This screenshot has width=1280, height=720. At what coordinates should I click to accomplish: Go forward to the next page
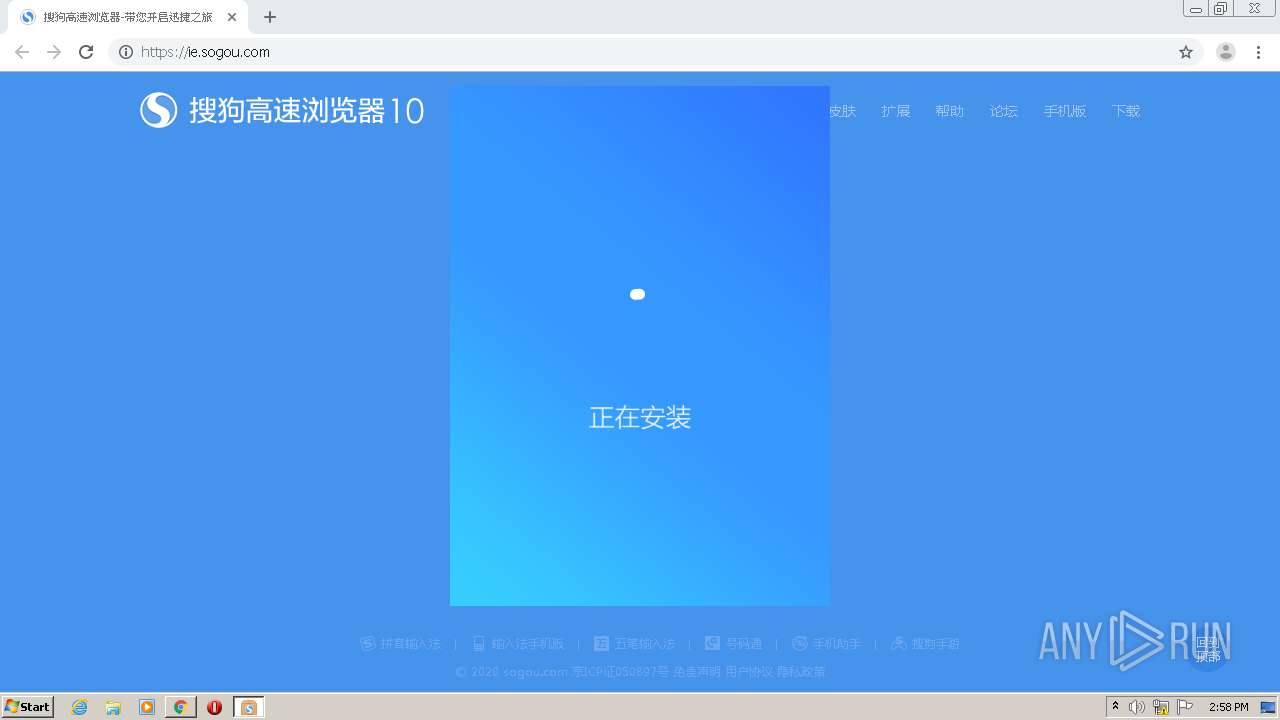54,52
